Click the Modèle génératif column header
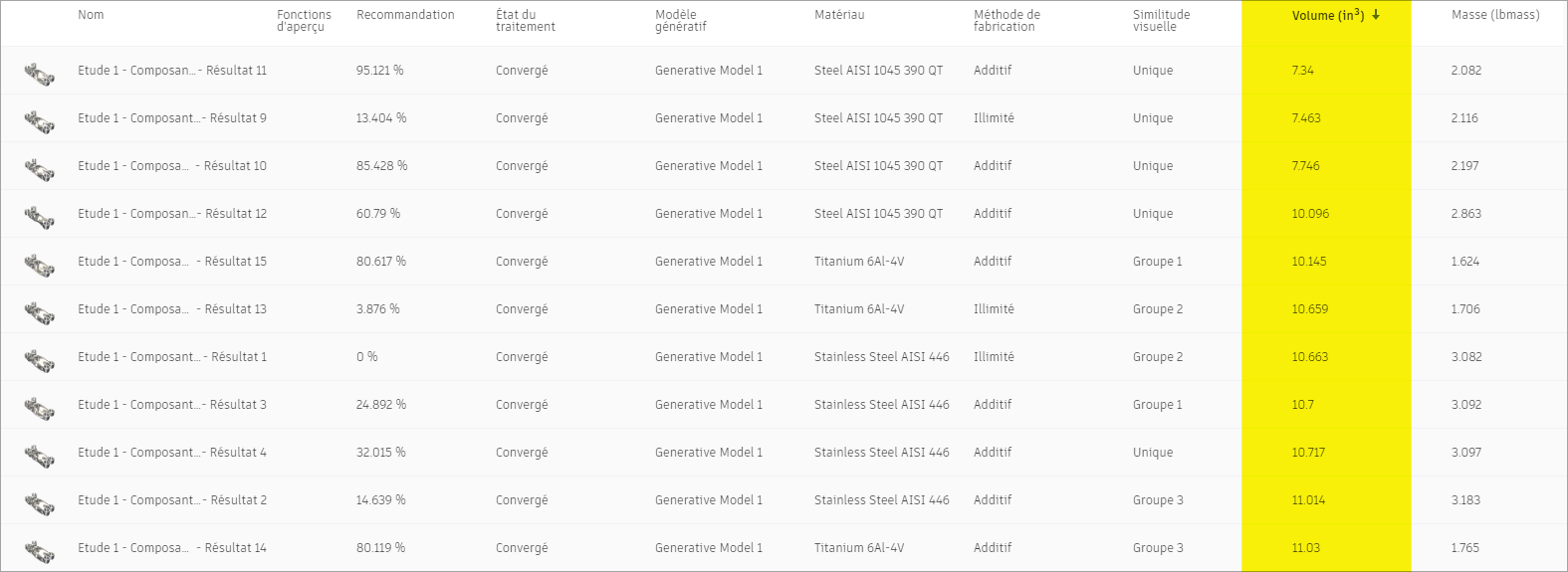 coord(681,21)
